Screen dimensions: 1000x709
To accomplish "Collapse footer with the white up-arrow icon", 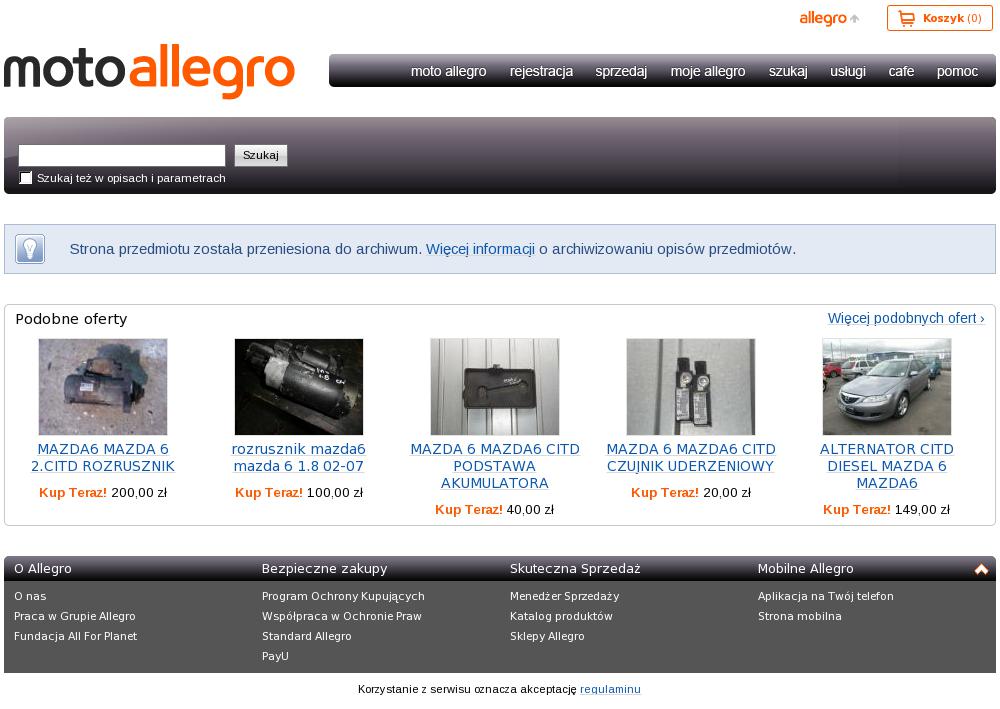I will tap(981, 569).
